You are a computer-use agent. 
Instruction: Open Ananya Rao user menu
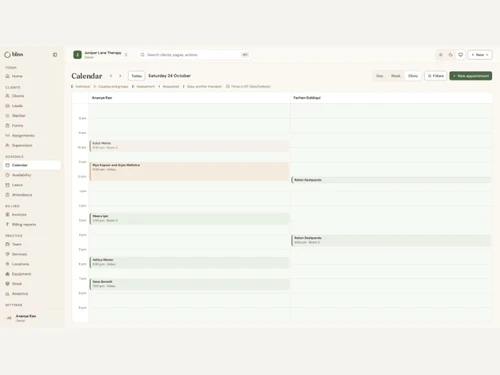point(32,318)
